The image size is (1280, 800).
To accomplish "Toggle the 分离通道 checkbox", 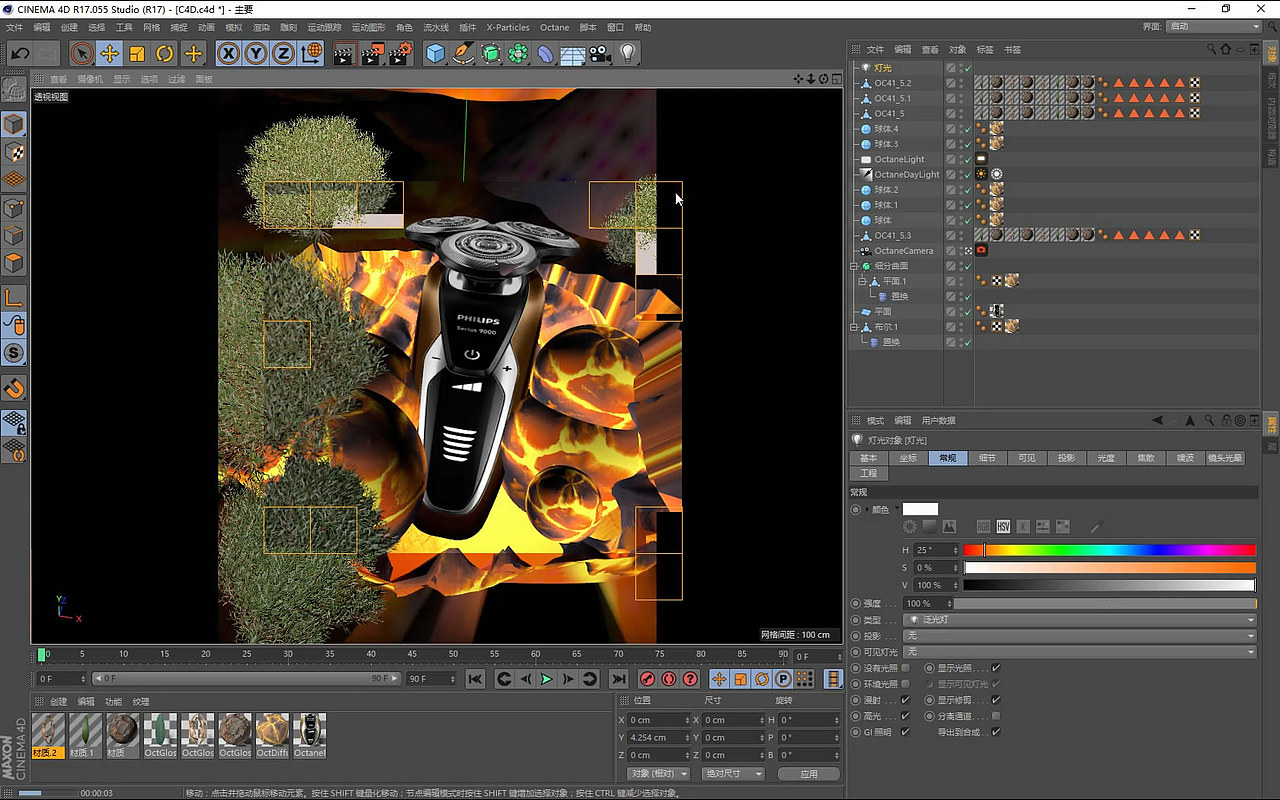I will (996, 716).
